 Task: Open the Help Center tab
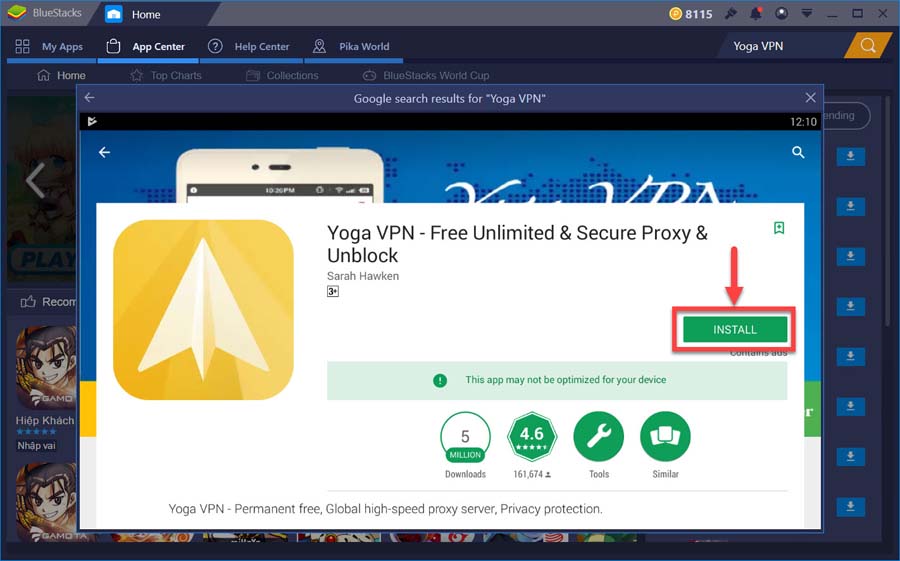coord(249,47)
